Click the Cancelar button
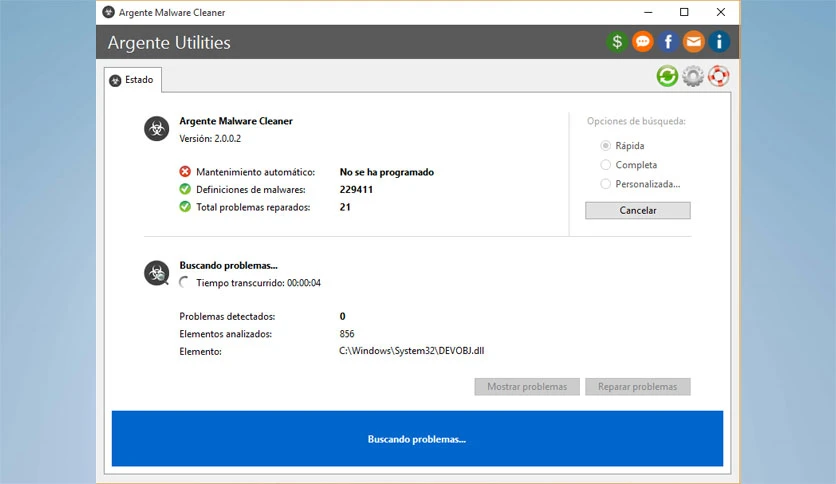 (638, 211)
